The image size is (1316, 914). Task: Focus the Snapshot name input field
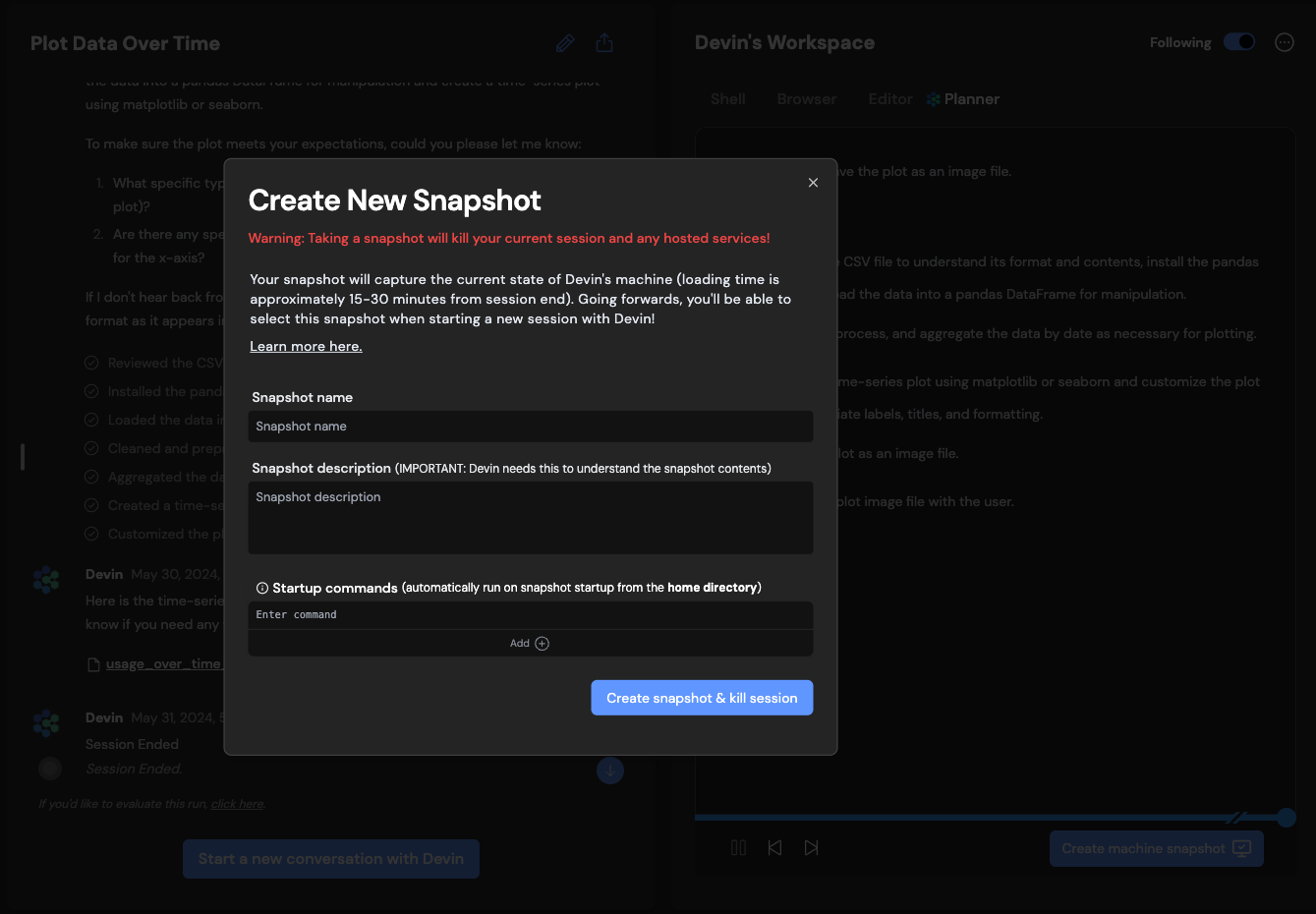pyautogui.click(x=531, y=427)
